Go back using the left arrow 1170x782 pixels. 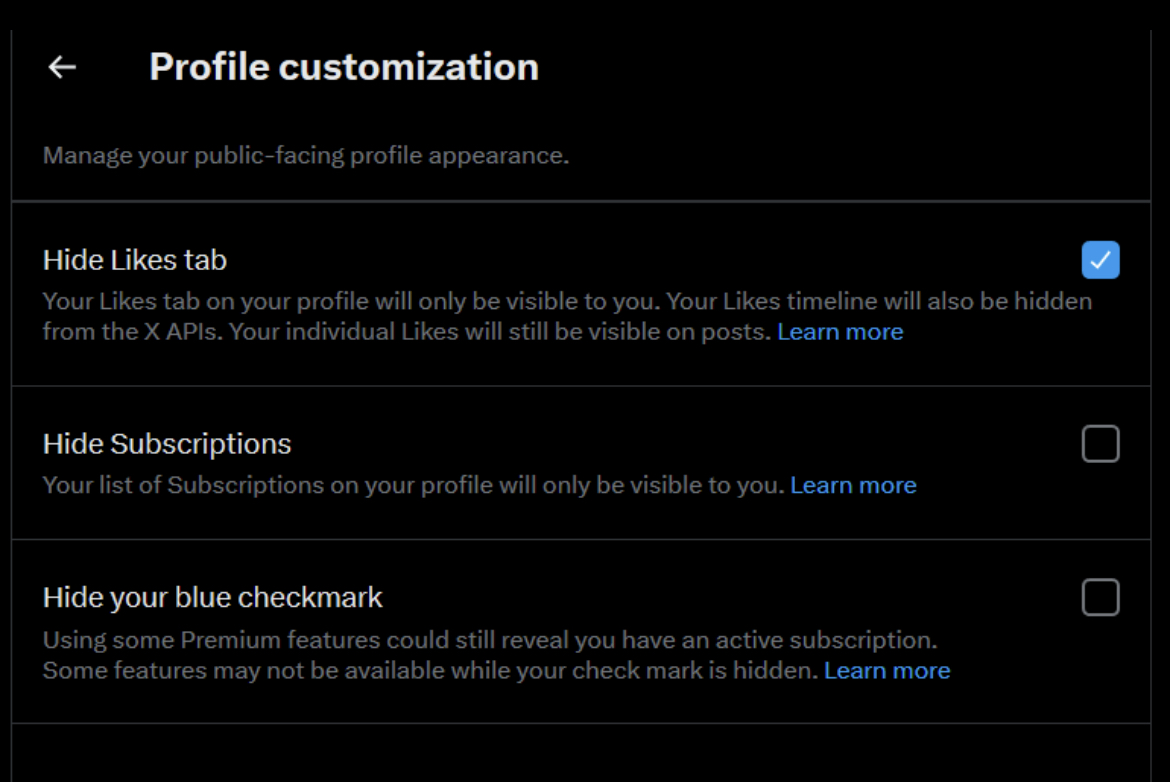coord(62,67)
